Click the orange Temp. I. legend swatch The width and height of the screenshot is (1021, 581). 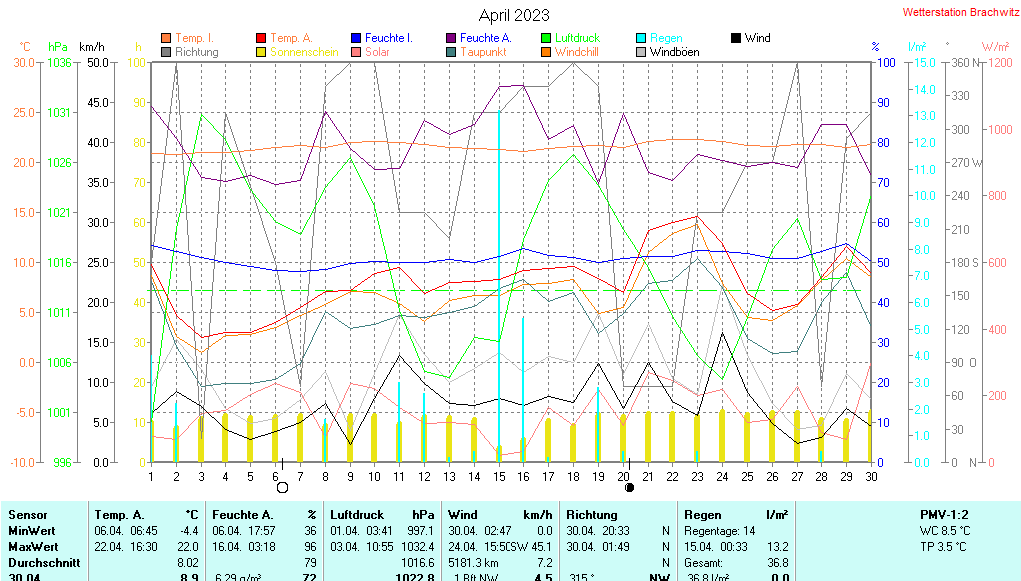tap(166, 38)
